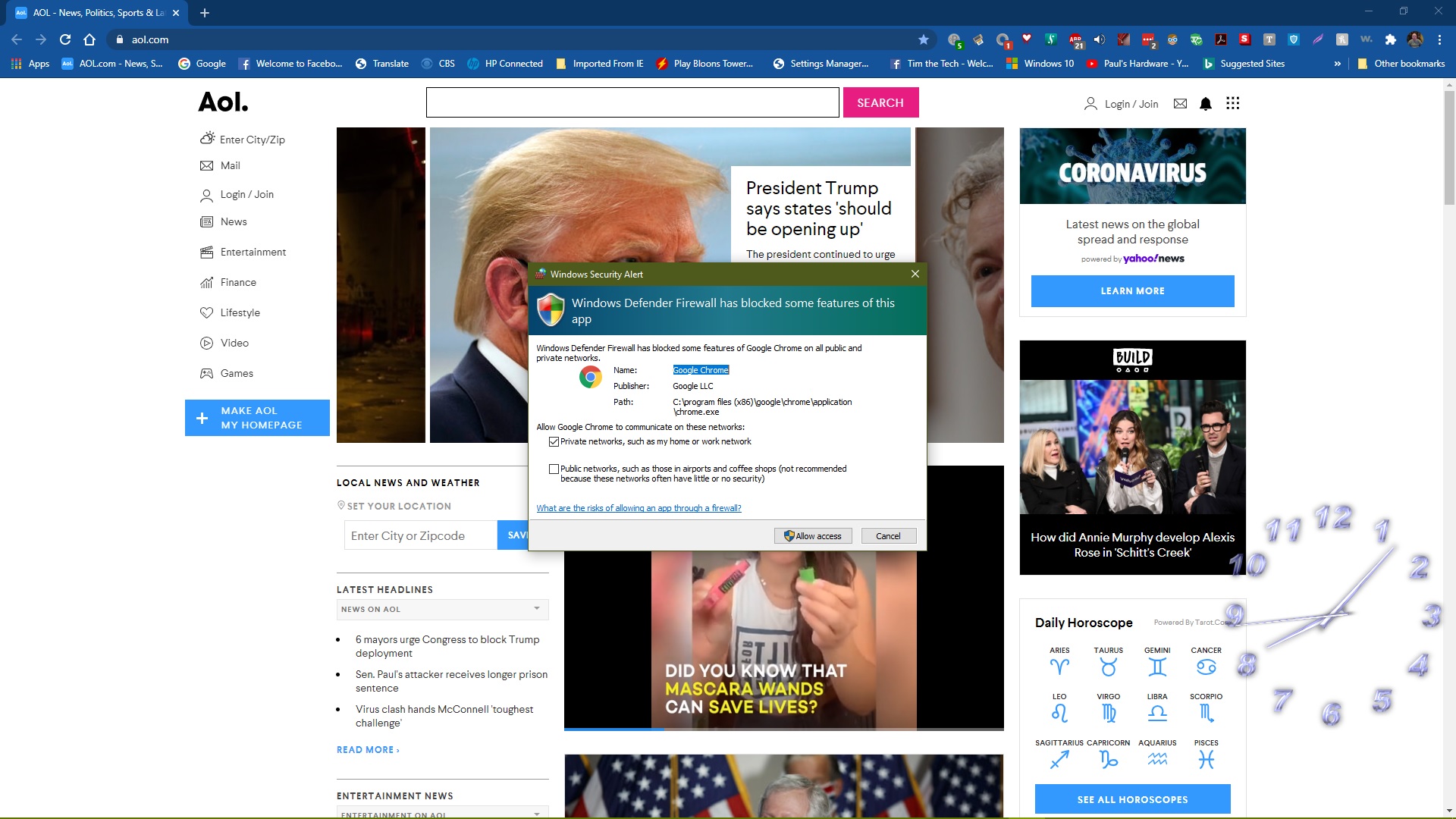Open READ MORE under latest headlines
This screenshot has width=1456, height=819.
coord(368,750)
